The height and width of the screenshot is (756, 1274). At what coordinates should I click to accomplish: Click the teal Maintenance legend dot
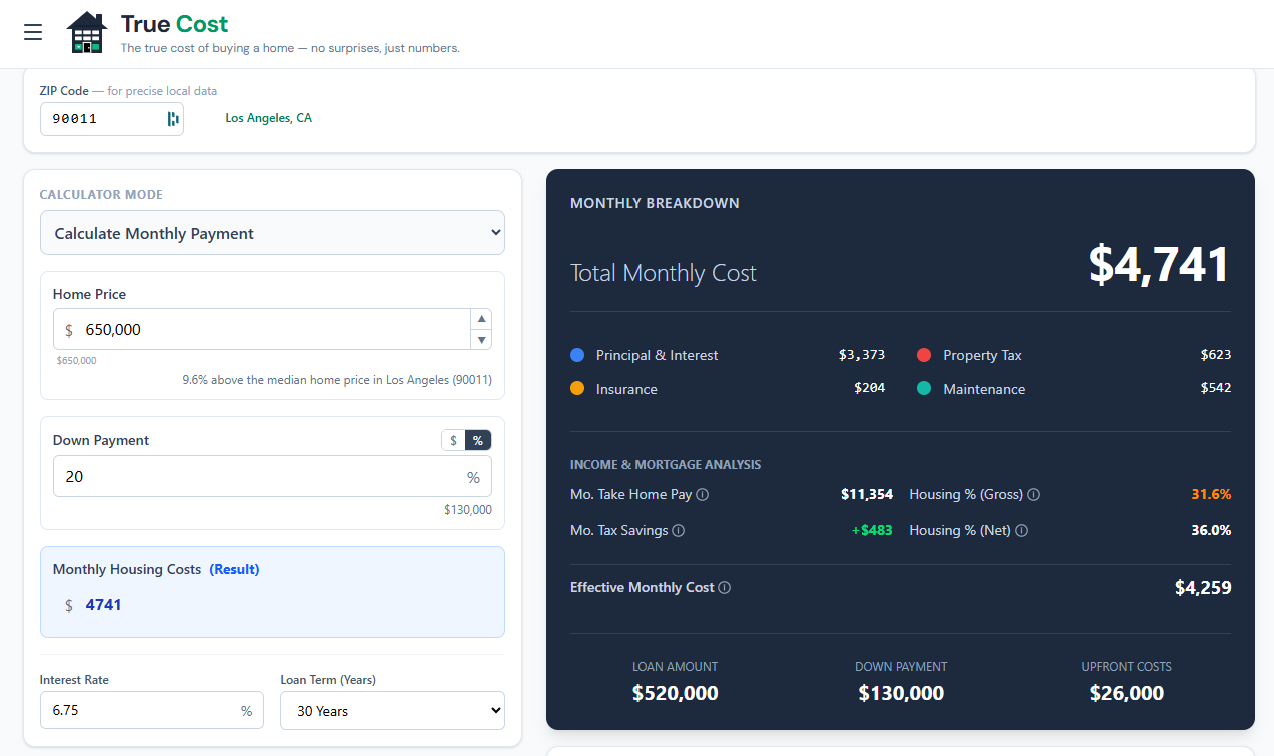tap(924, 389)
